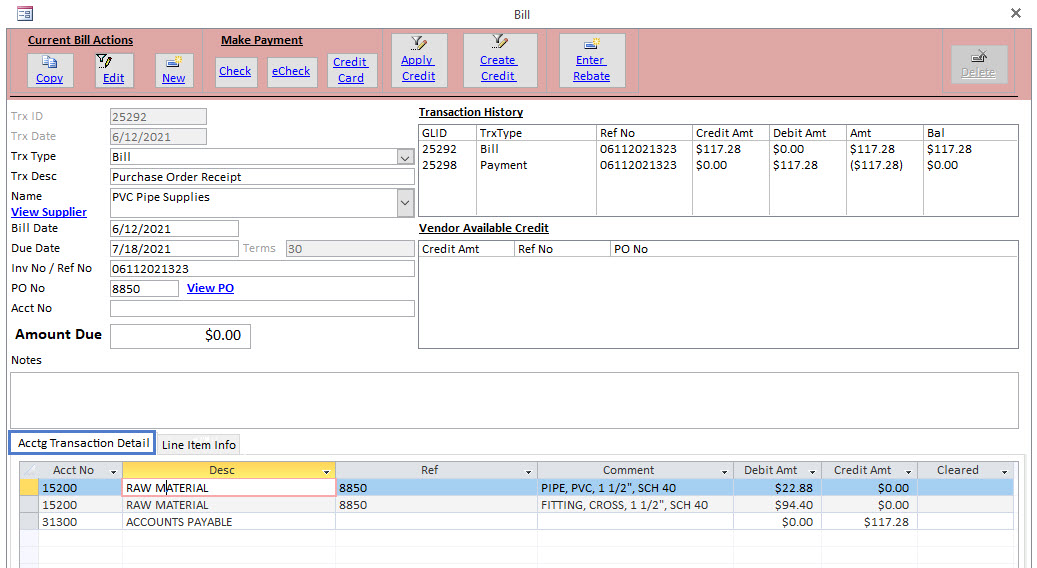1037x568 pixels.
Task: Switch to Line Item Info tab
Action: (199, 445)
